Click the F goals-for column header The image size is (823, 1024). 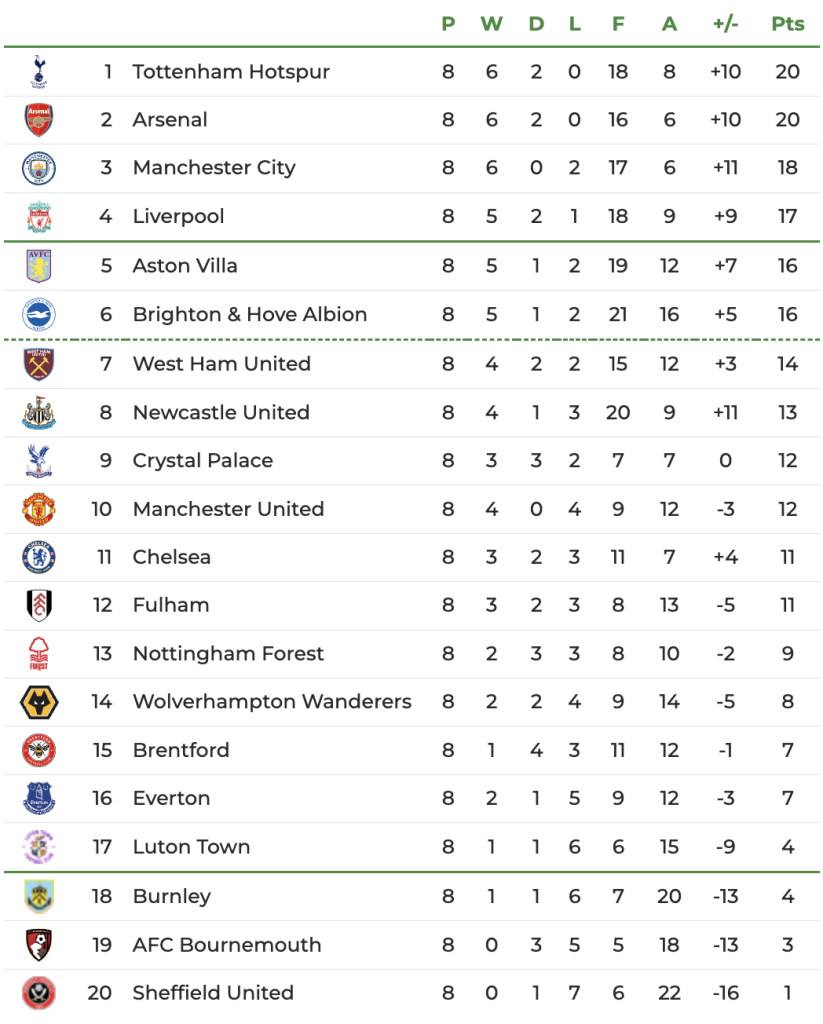pyautogui.click(x=618, y=24)
